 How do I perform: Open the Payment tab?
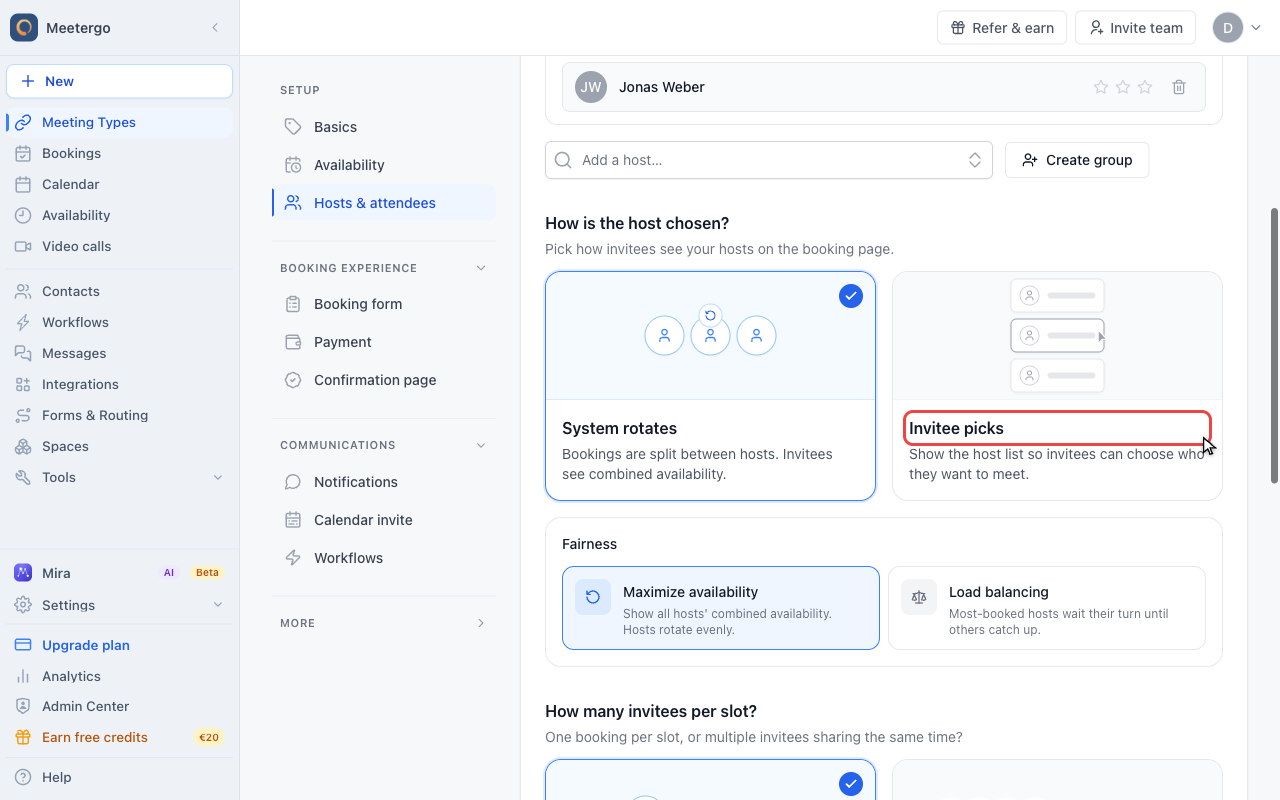(x=384, y=342)
